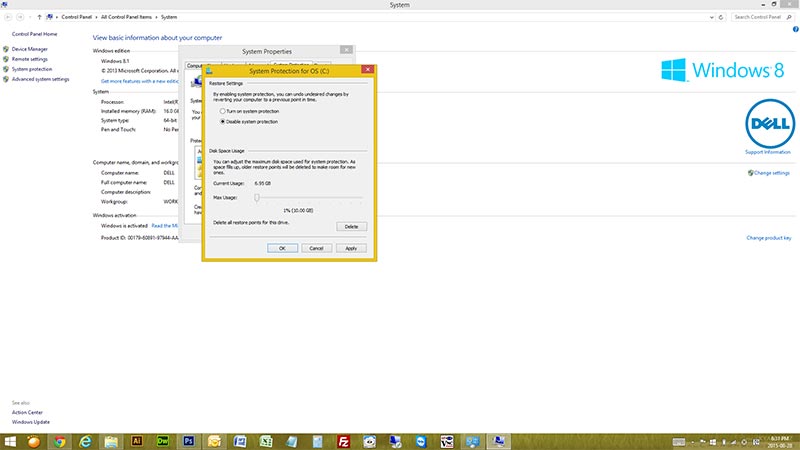Open Outlook from taskbar
This screenshot has height=450, width=800.
tap(214, 441)
